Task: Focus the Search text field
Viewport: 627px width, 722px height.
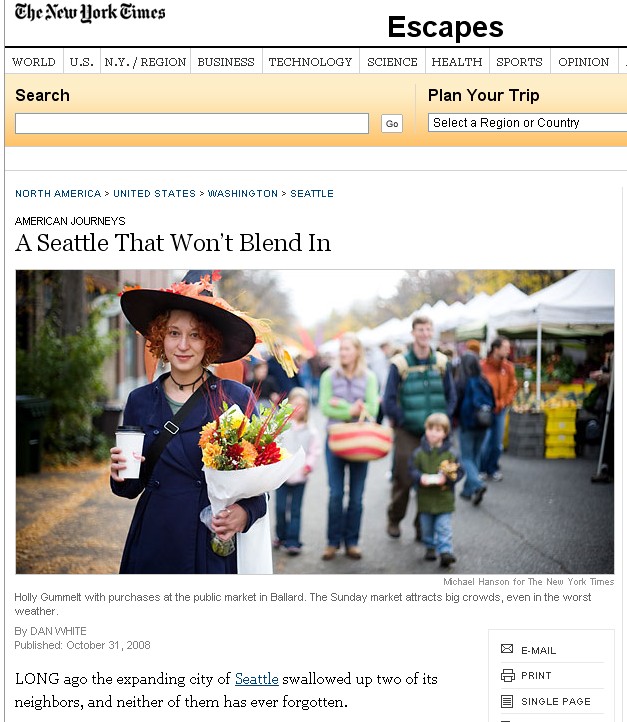Action: click(x=192, y=123)
